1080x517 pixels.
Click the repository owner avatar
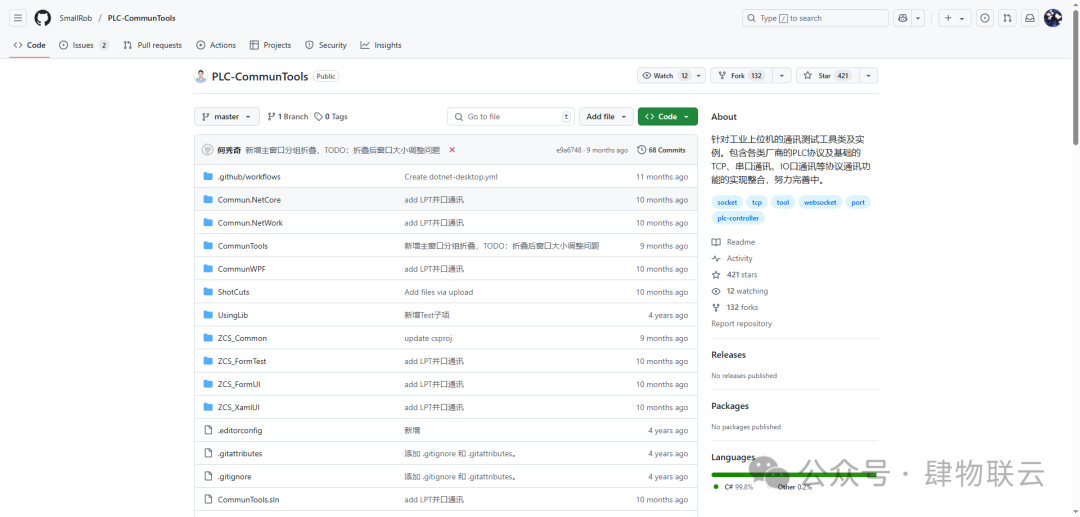[x=200, y=76]
